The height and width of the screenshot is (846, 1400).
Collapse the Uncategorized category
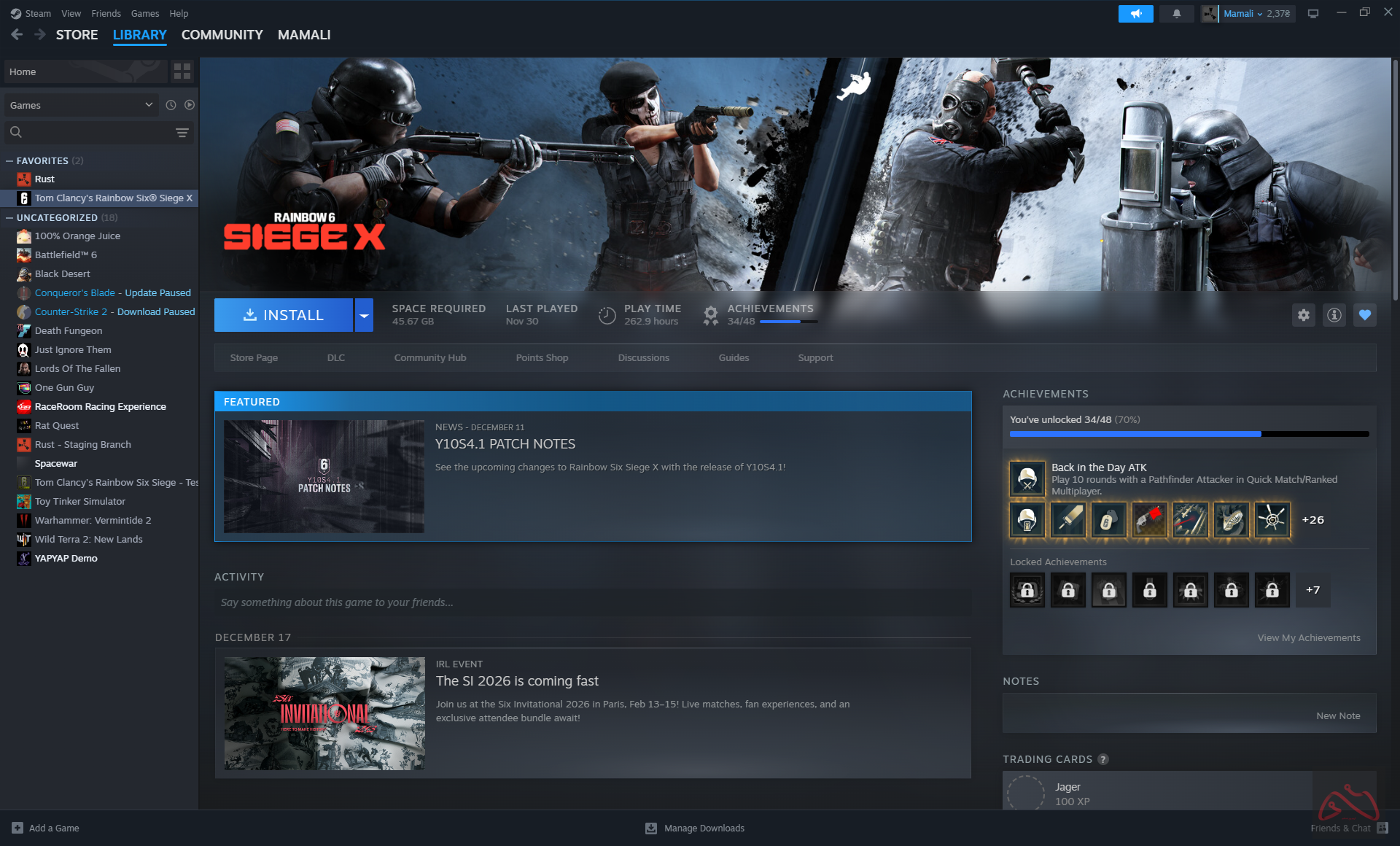(x=9, y=217)
